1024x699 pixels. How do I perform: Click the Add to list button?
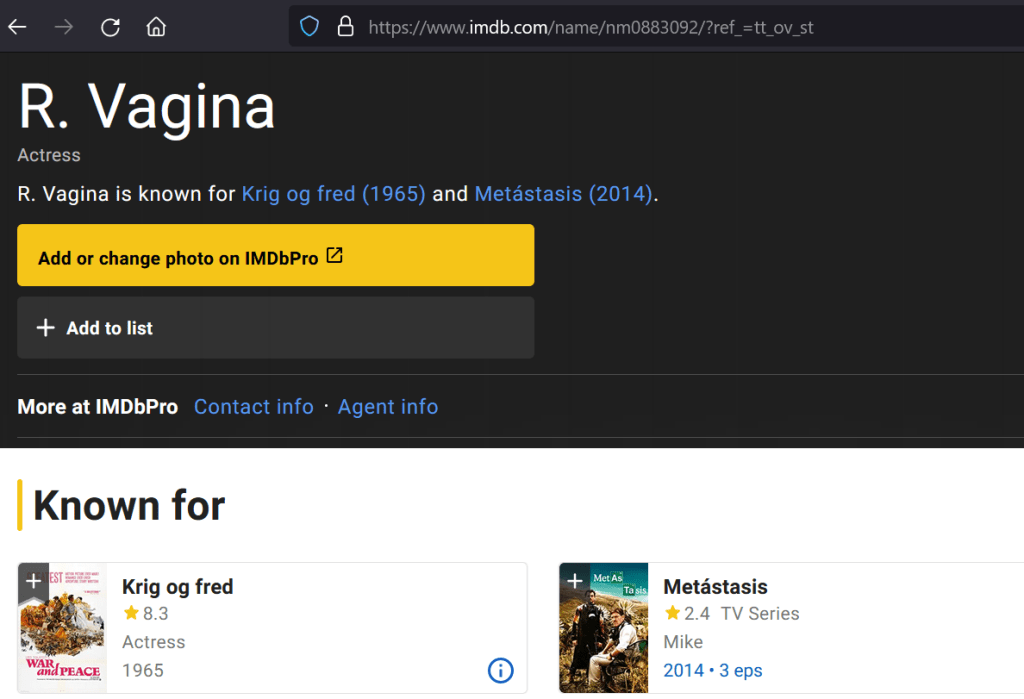[x=275, y=328]
